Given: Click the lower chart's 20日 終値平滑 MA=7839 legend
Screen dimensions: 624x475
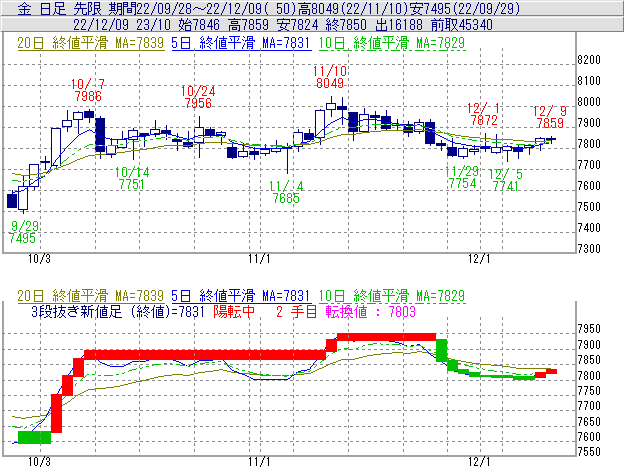Looking at the screenshot, I should point(90,296).
